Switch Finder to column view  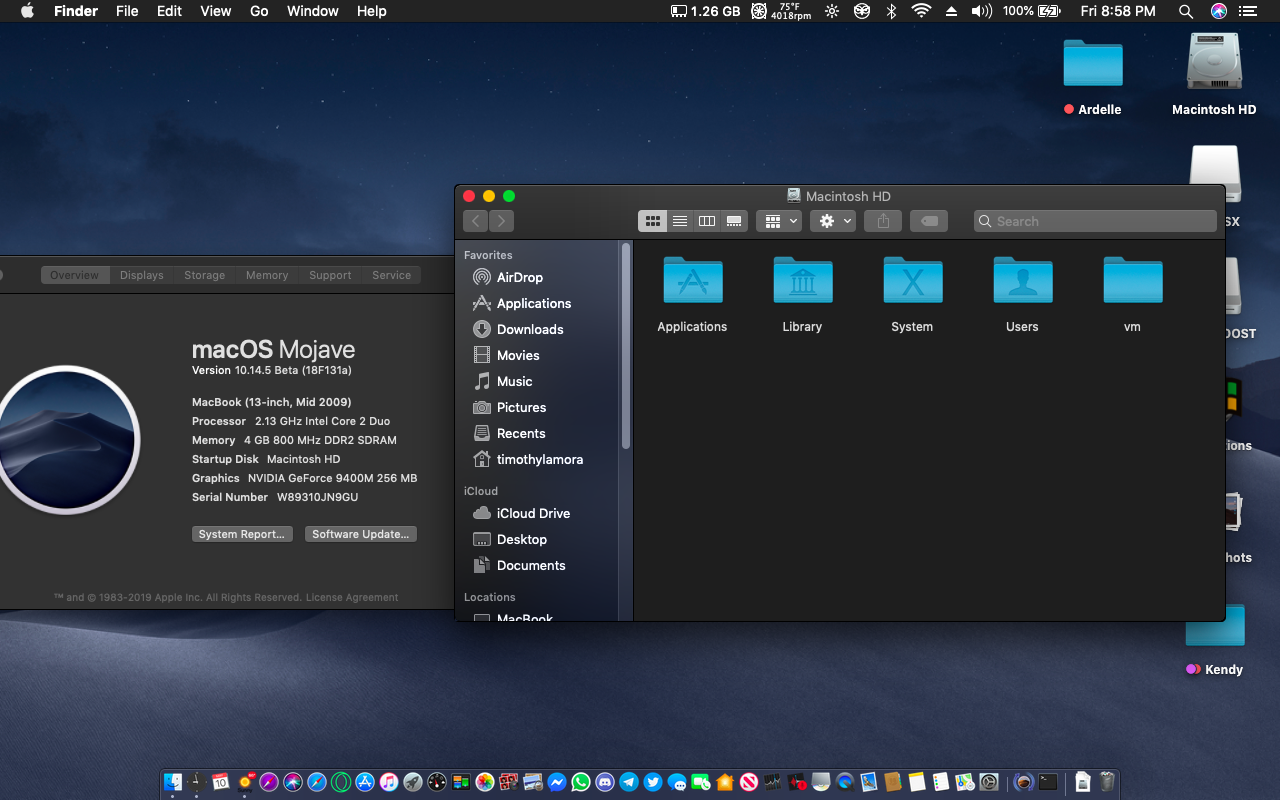[707, 221]
